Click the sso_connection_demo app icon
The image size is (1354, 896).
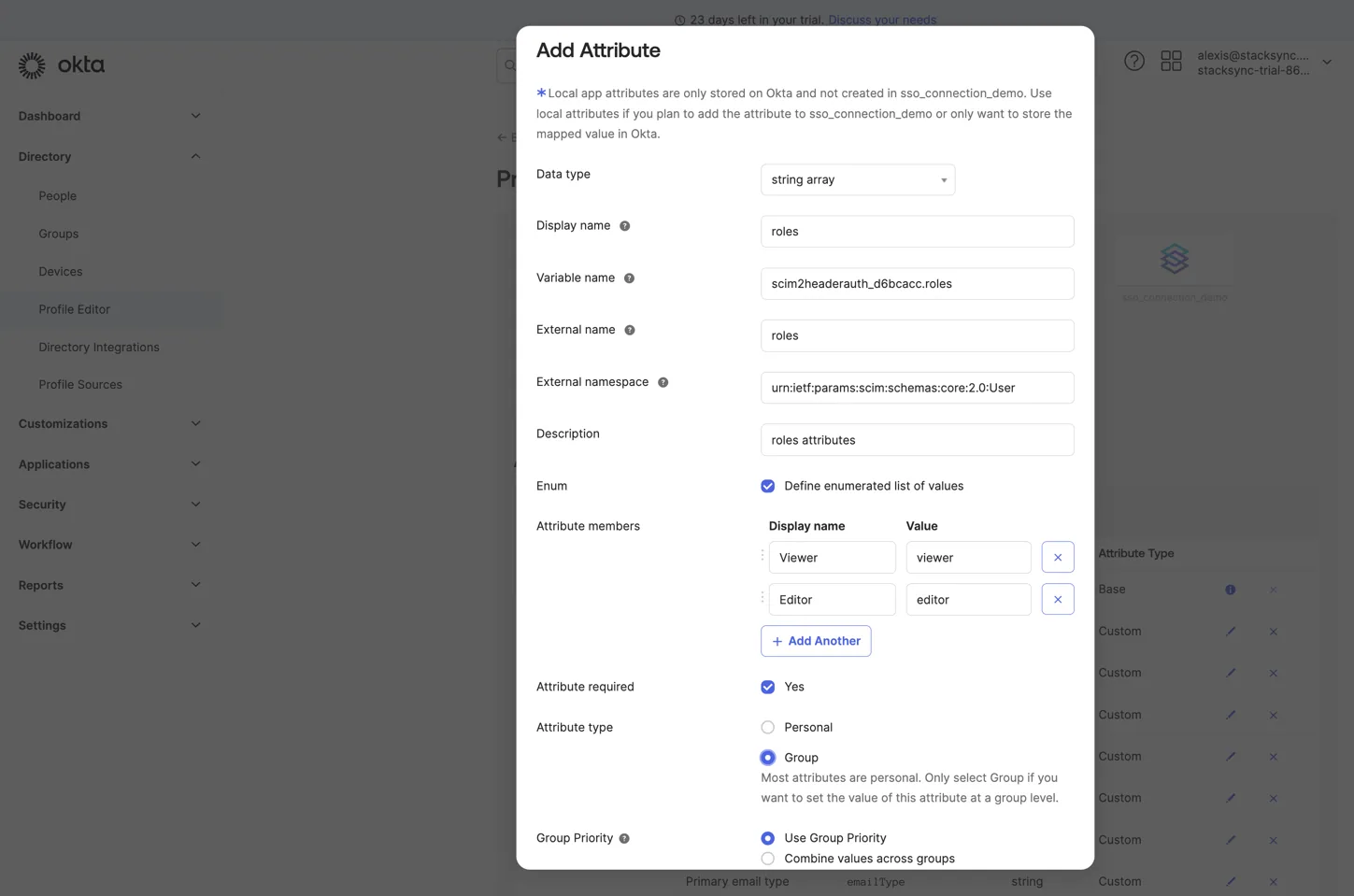pyautogui.click(x=1175, y=259)
